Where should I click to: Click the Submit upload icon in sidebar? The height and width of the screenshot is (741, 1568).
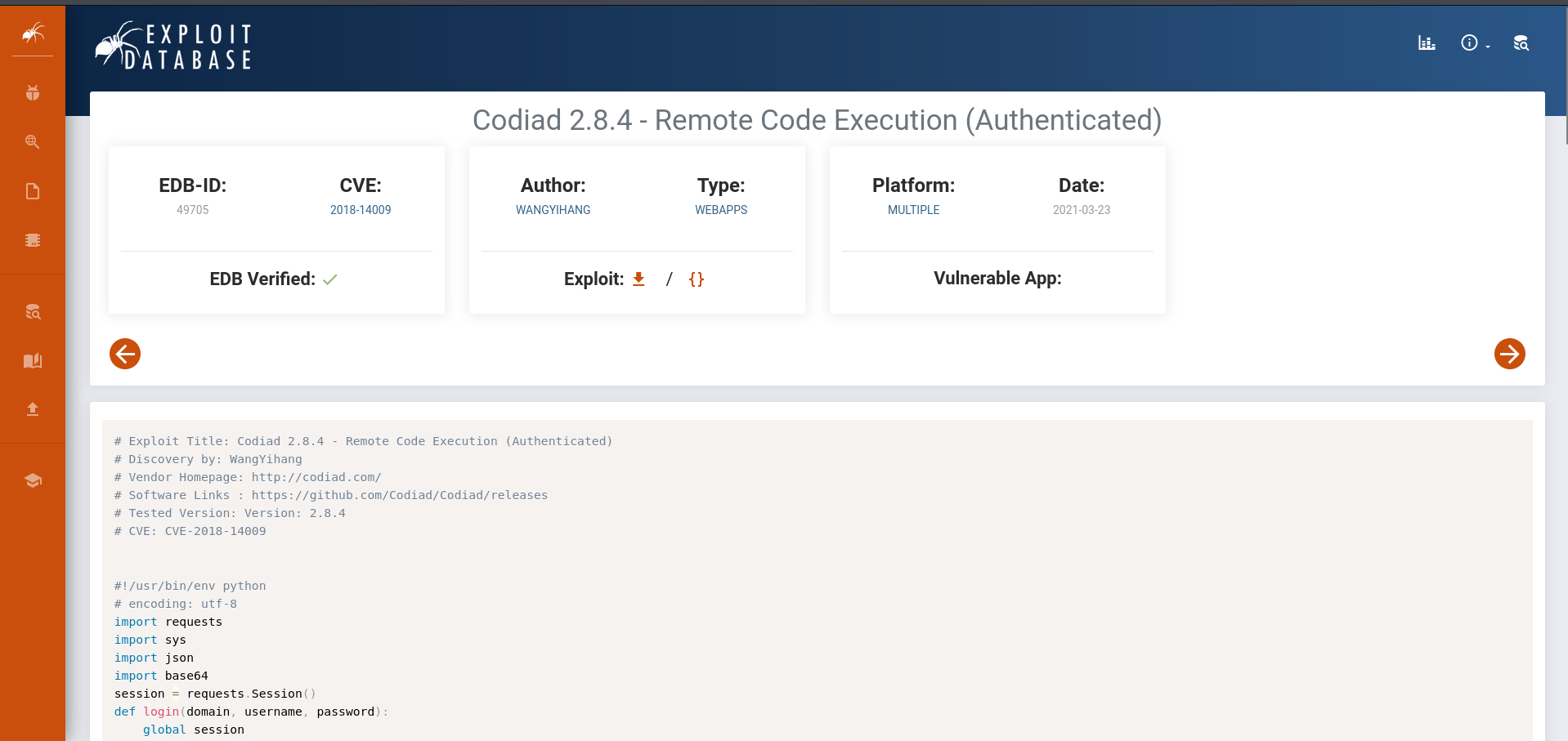(33, 409)
